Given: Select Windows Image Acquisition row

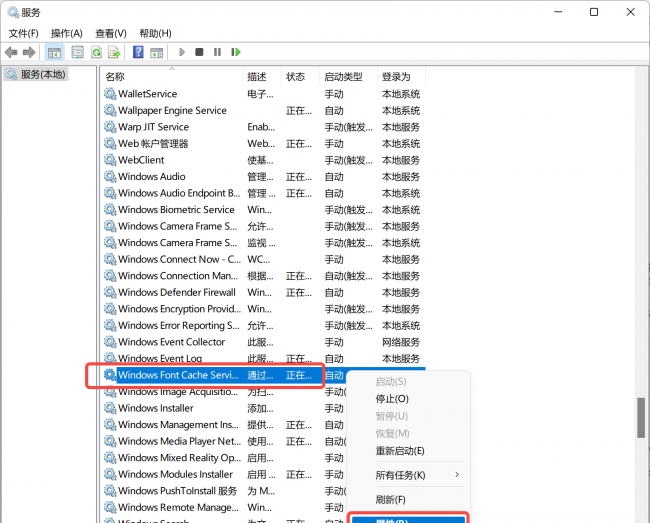Looking at the screenshot, I should pyautogui.click(x=224, y=392).
